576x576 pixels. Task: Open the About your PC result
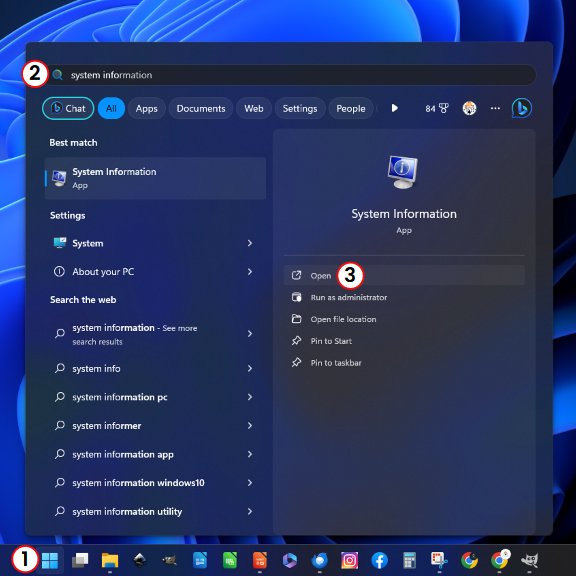(x=155, y=272)
